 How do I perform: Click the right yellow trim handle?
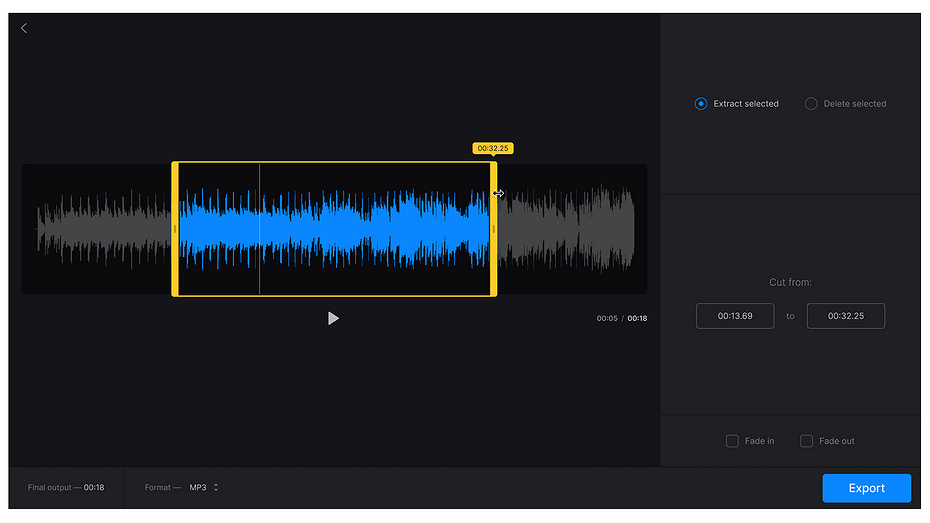pyautogui.click(x=493, y=229)
